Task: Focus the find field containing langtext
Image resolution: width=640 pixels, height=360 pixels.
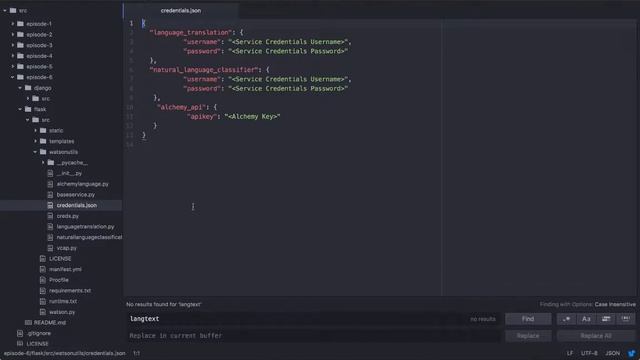Action: click(x=313, y=319)
